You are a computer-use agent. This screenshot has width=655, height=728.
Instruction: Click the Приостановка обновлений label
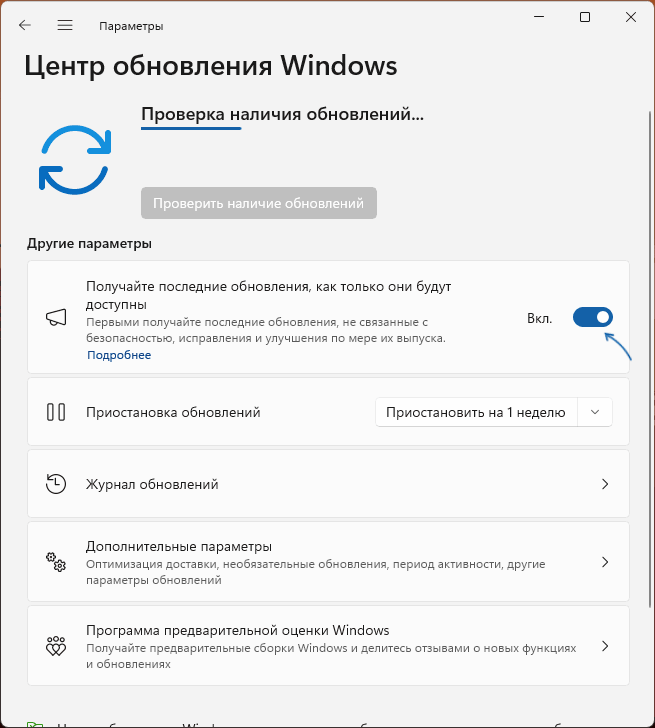click(x=173, y=412)
